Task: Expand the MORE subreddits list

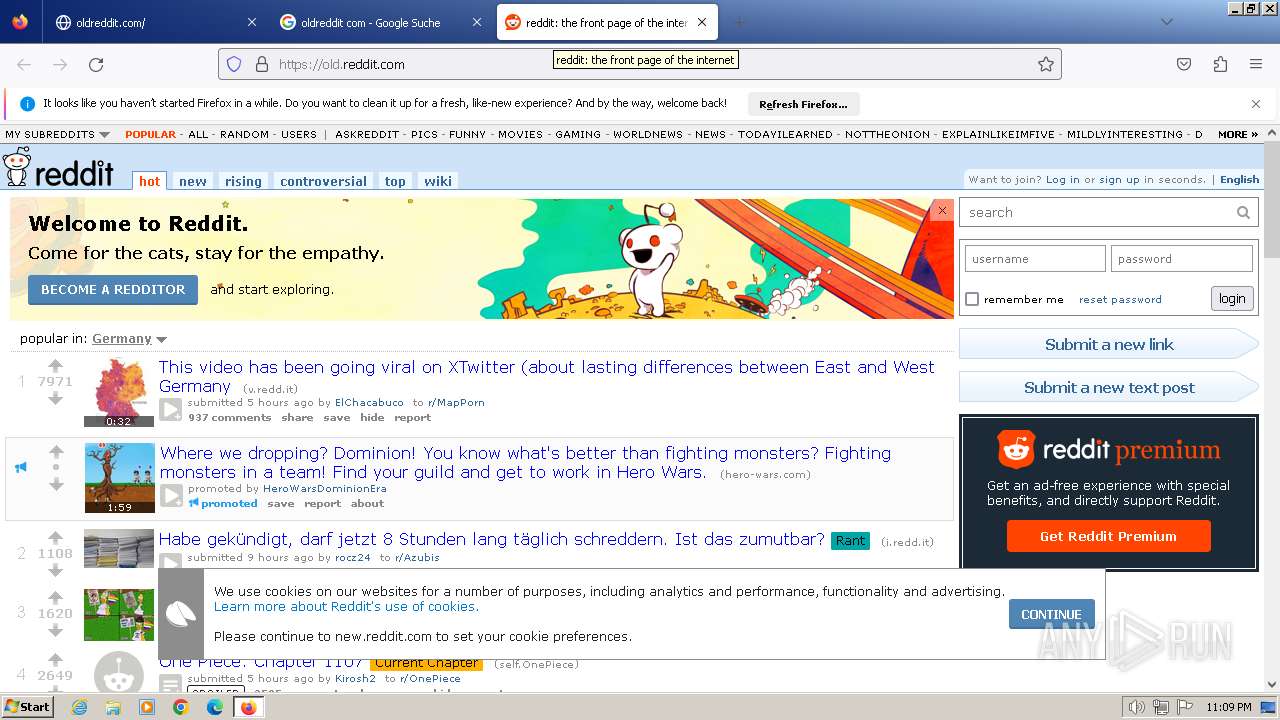Action: [x=1238, y=134]
